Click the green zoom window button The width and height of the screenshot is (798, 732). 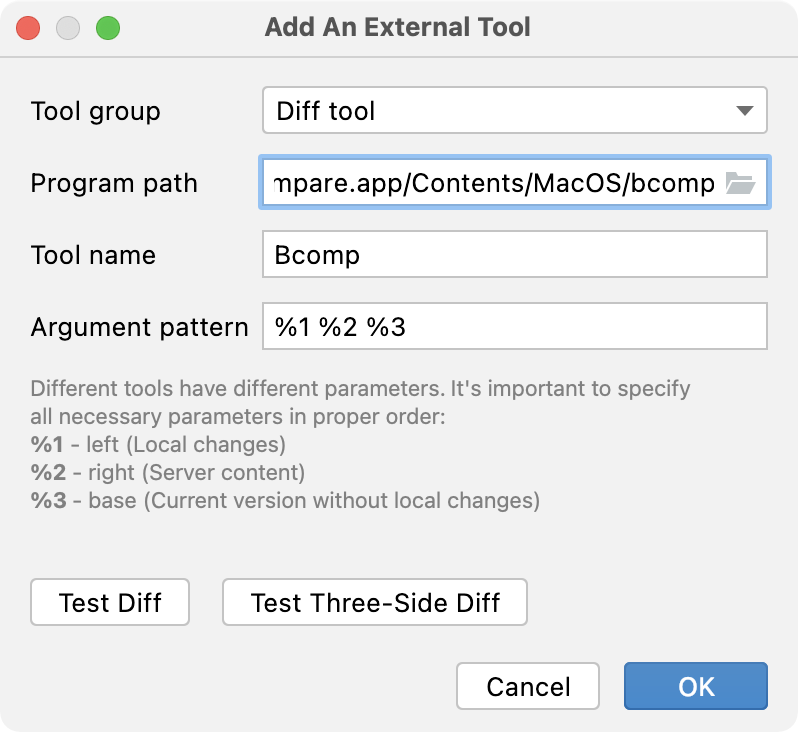pyautogui.click(x=108, y=27)
